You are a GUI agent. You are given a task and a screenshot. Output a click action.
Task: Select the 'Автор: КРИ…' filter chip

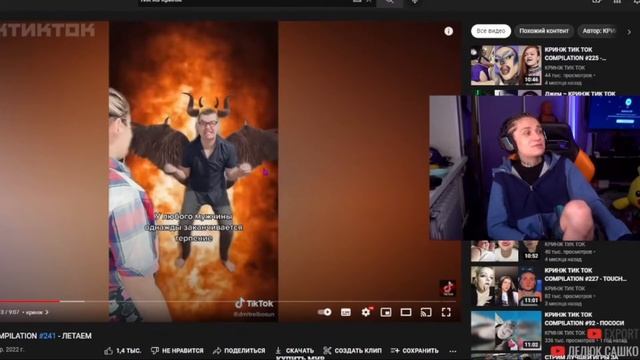point(598,31)
